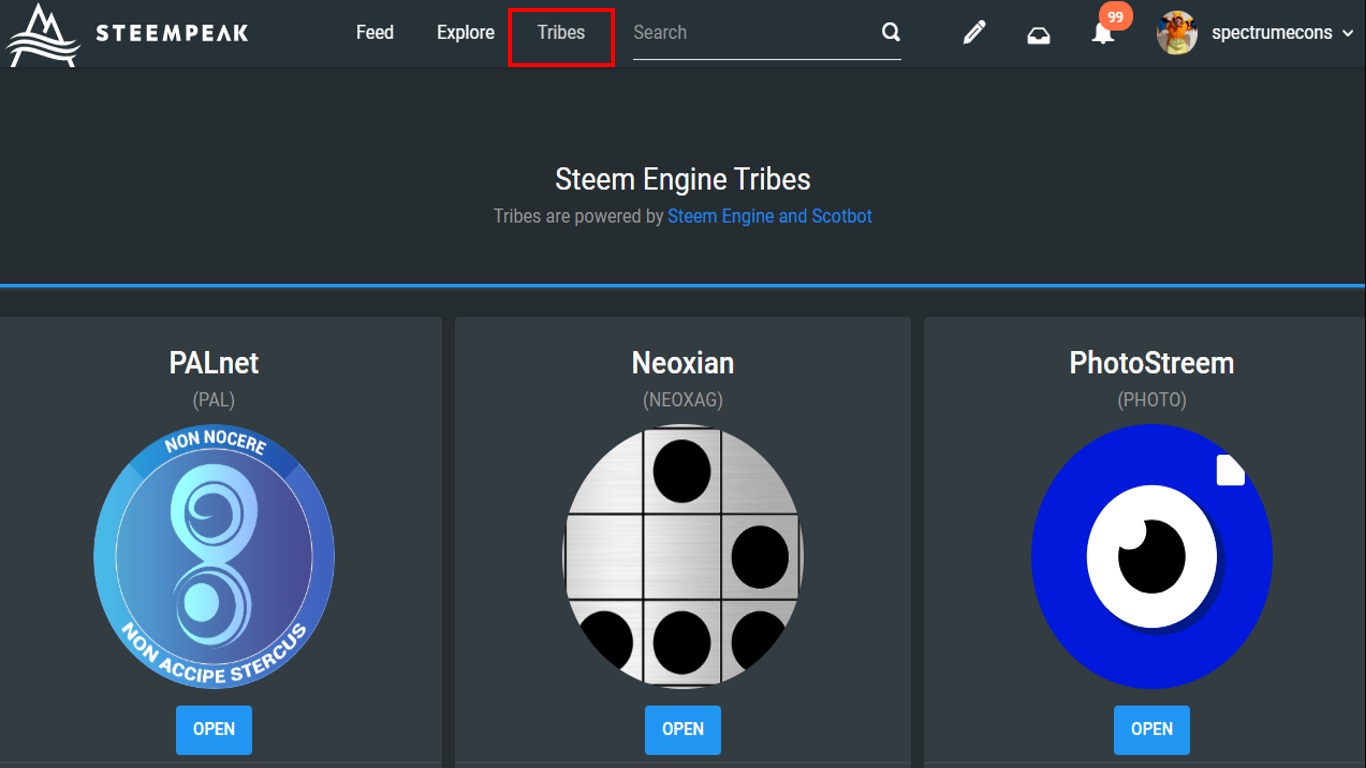Click the Neoxian tribe title
This screenshot has width=1366, height=768.
coord(683,363)
